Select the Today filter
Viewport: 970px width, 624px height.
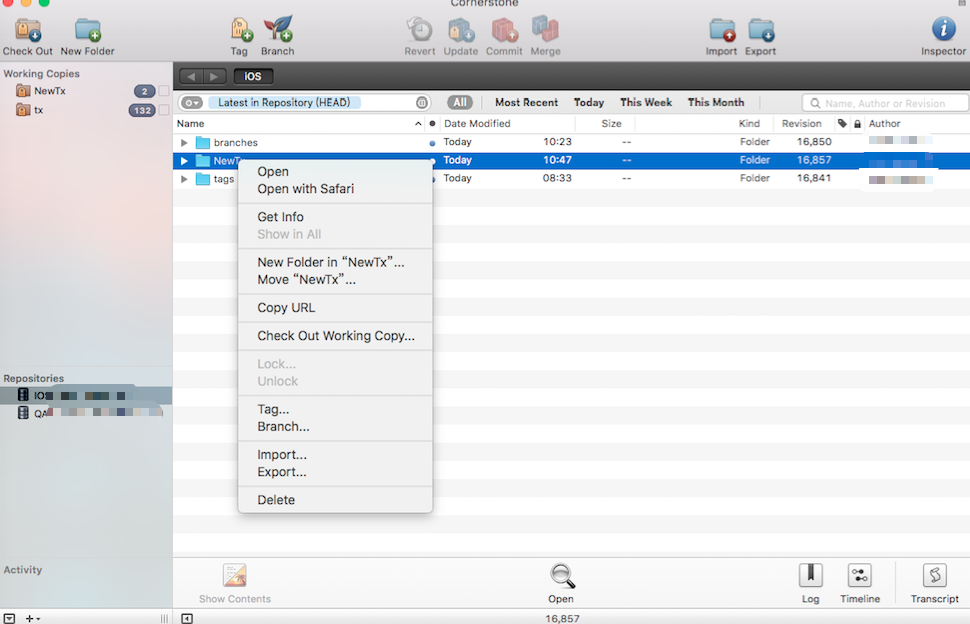(589, 103)
